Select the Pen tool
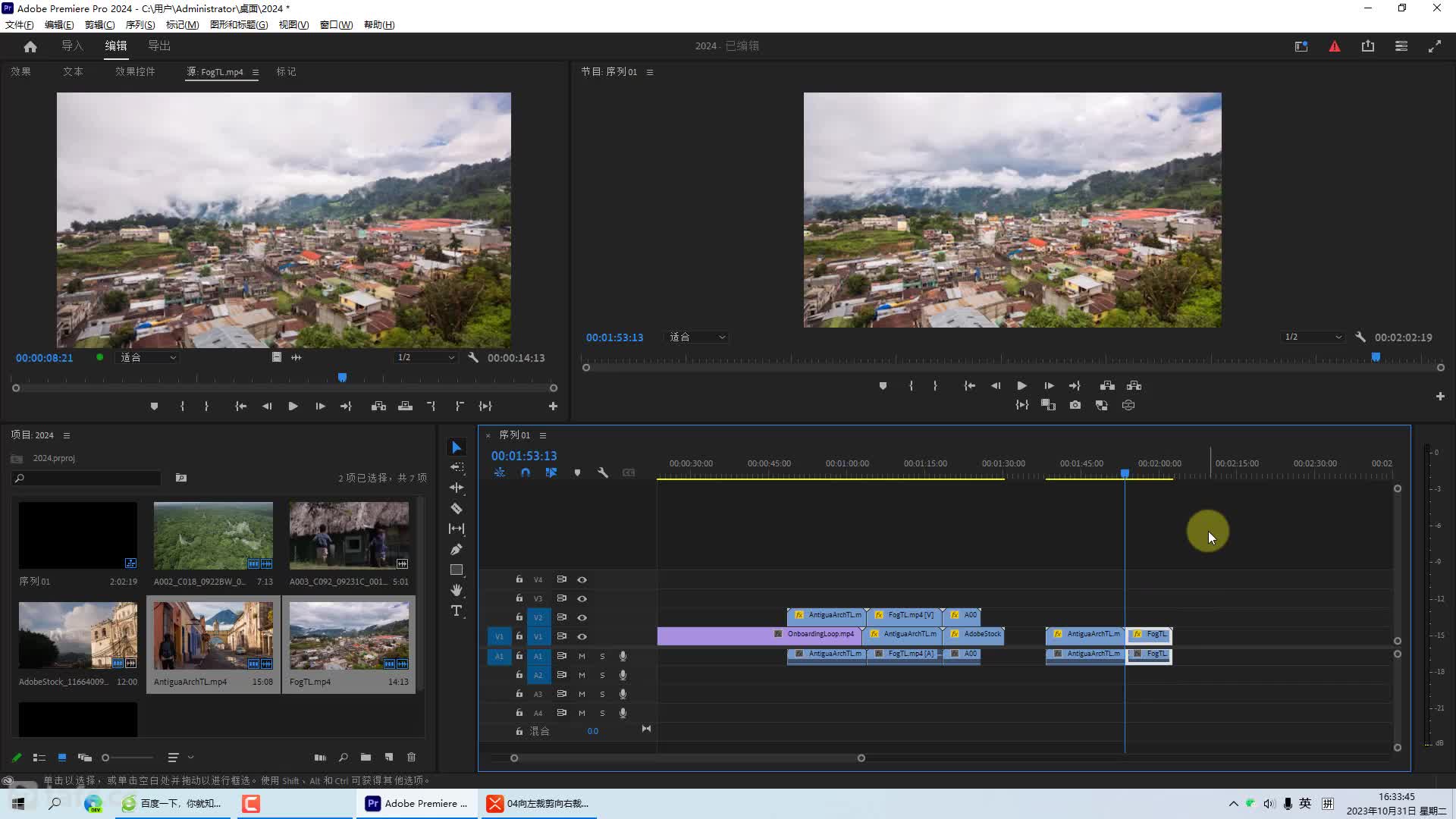This screenshot has height=819, width=1456. pyautogui.click(x=457, y=549)
